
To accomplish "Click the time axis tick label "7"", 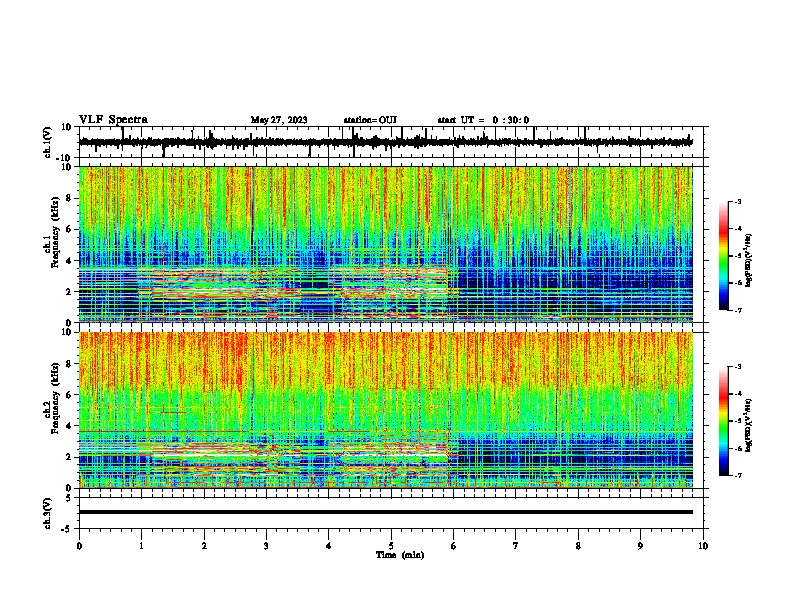I will coord(516,546).
